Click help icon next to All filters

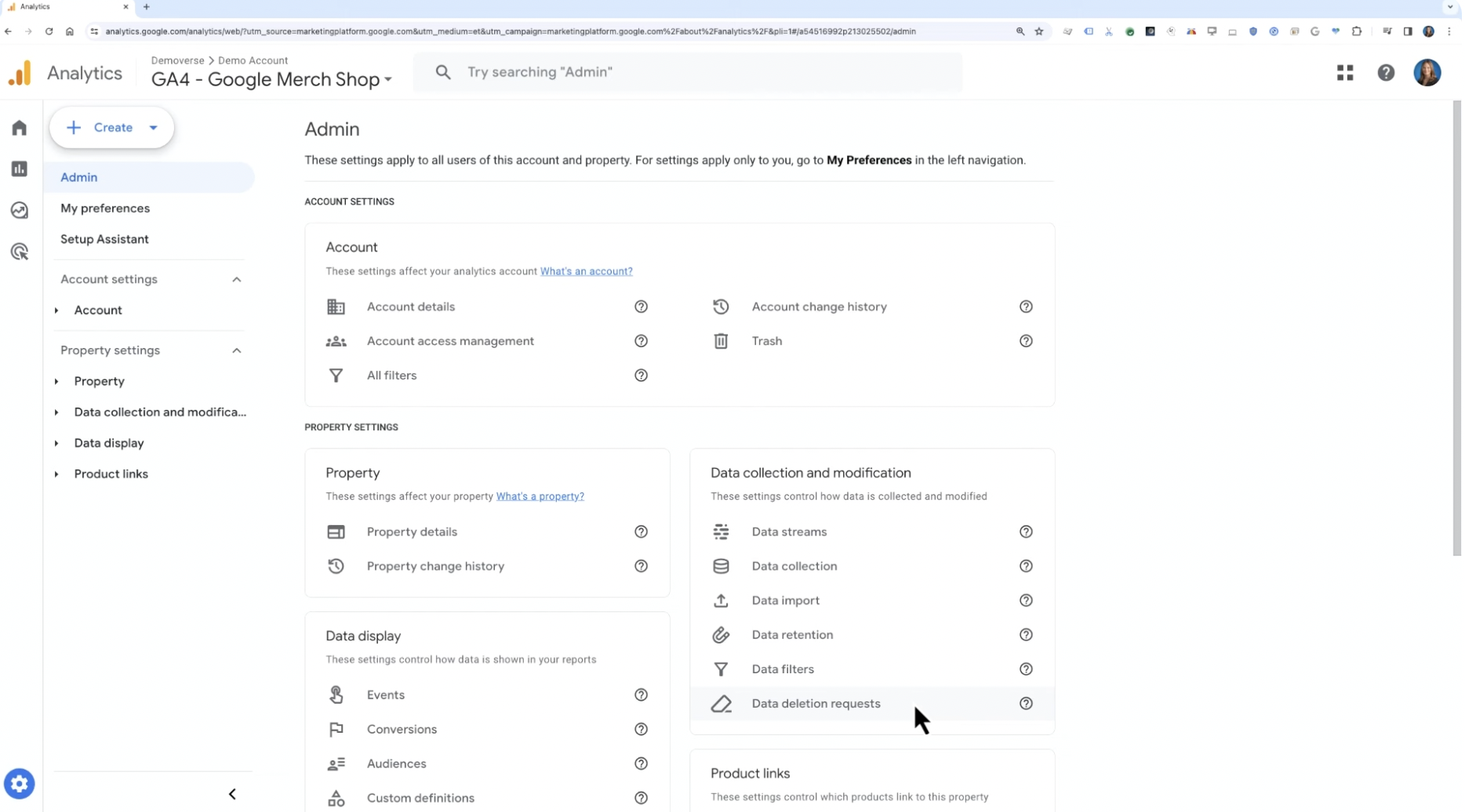point(641,375)
